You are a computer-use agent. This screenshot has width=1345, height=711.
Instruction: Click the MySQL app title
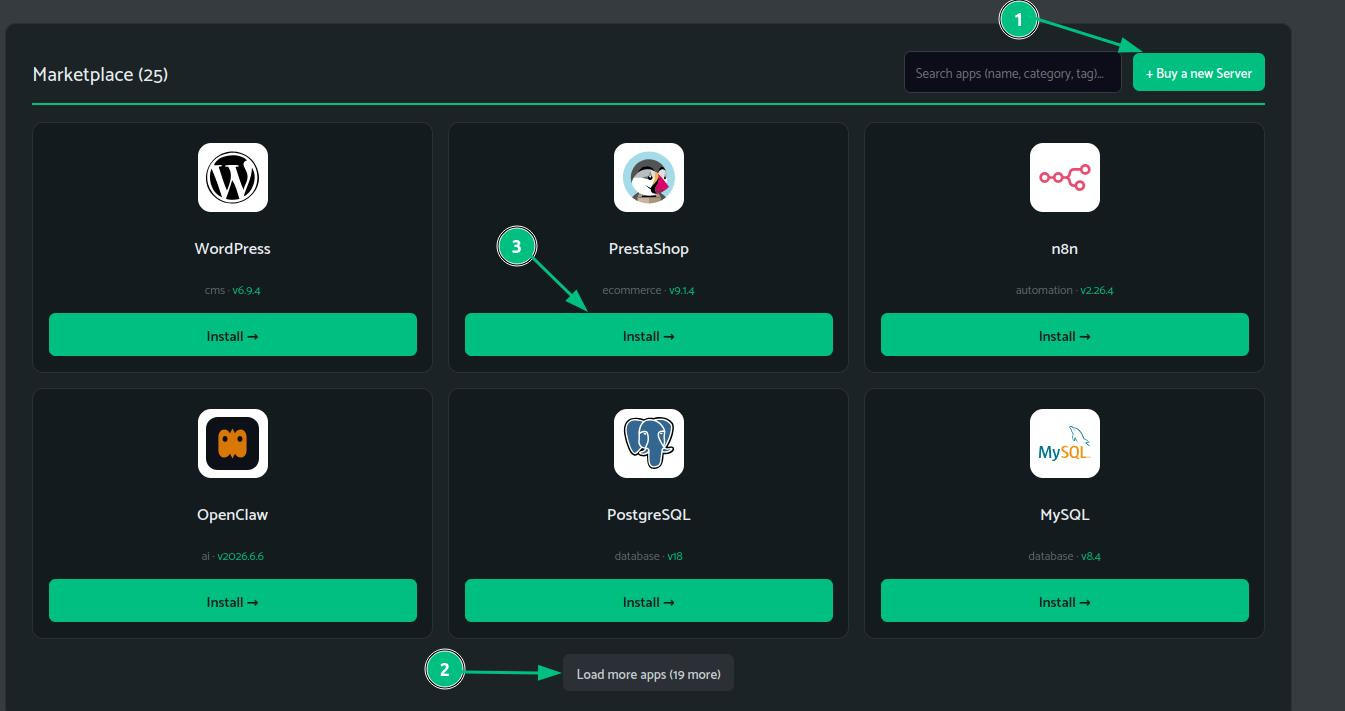pos(1065,515)
